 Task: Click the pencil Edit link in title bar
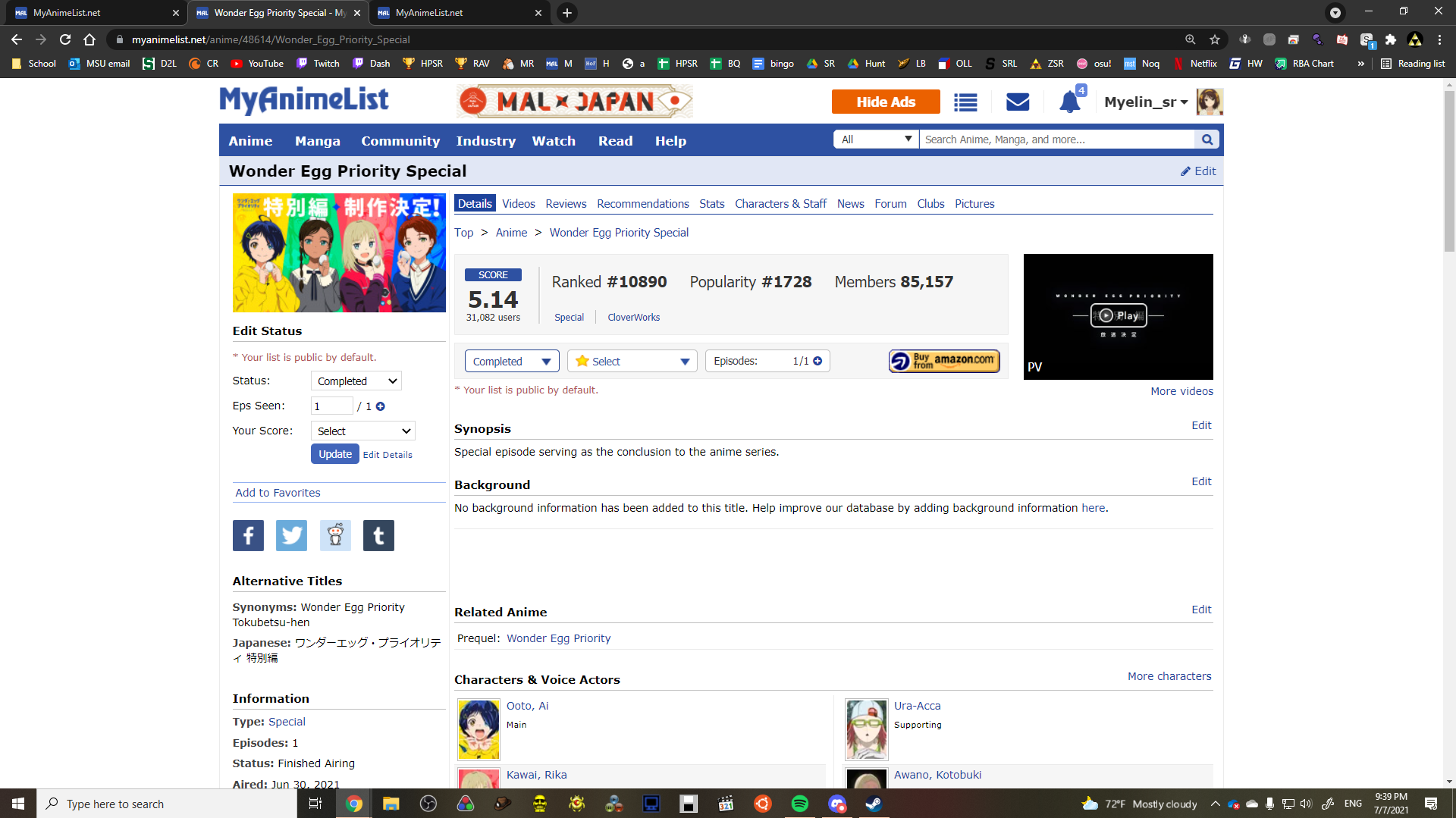pos(1198,171)
